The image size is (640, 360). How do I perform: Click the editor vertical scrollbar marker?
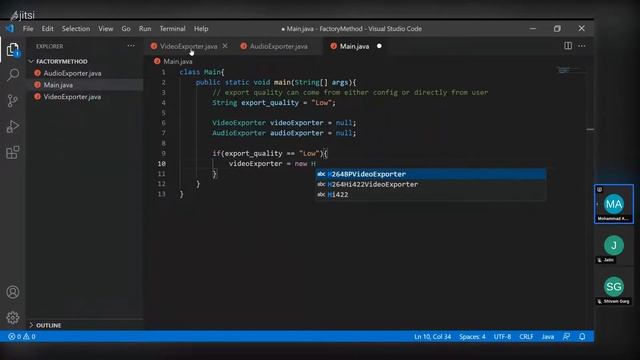coord(590,129)
